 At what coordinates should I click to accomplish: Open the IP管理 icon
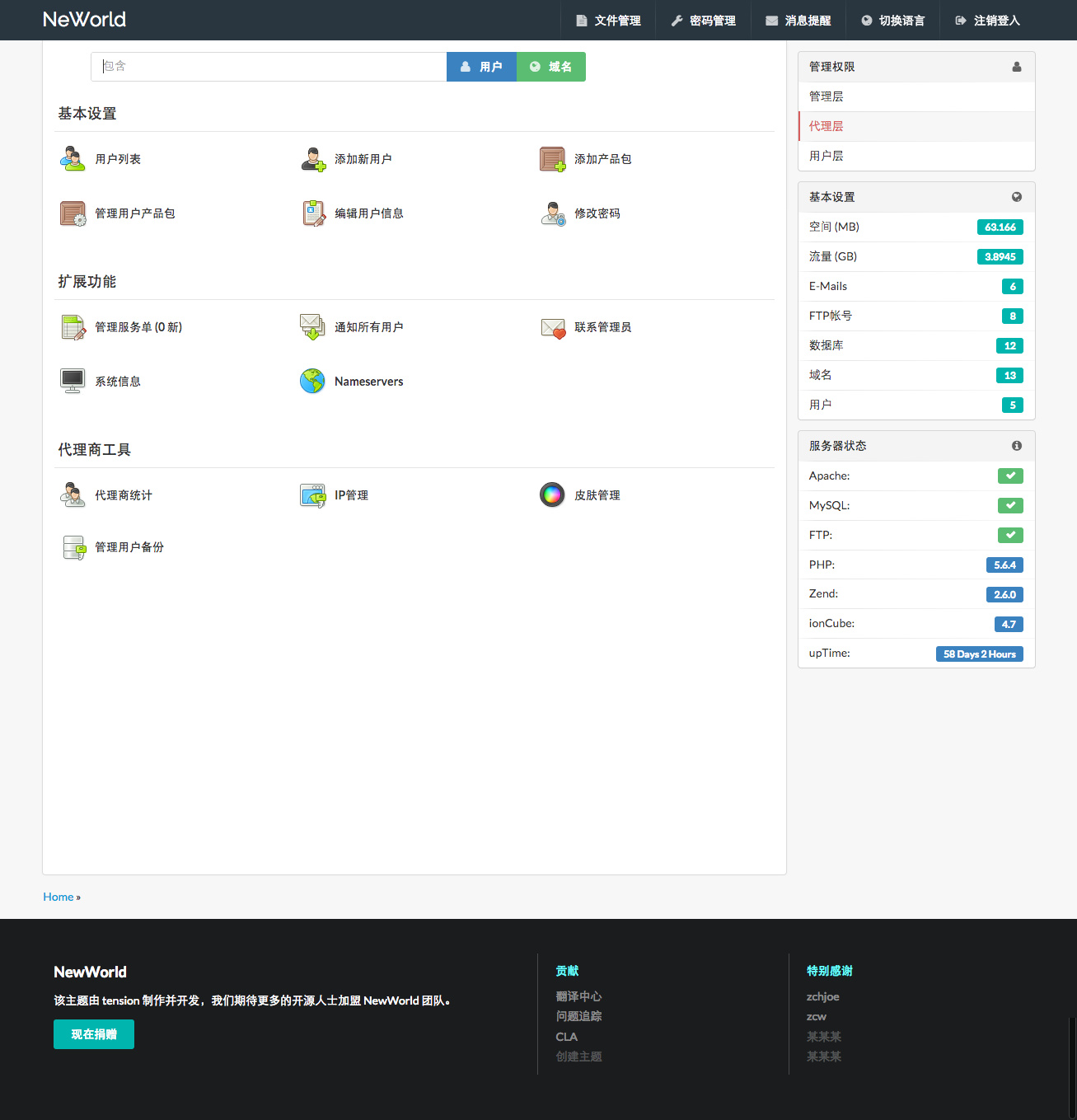point(312,494)
